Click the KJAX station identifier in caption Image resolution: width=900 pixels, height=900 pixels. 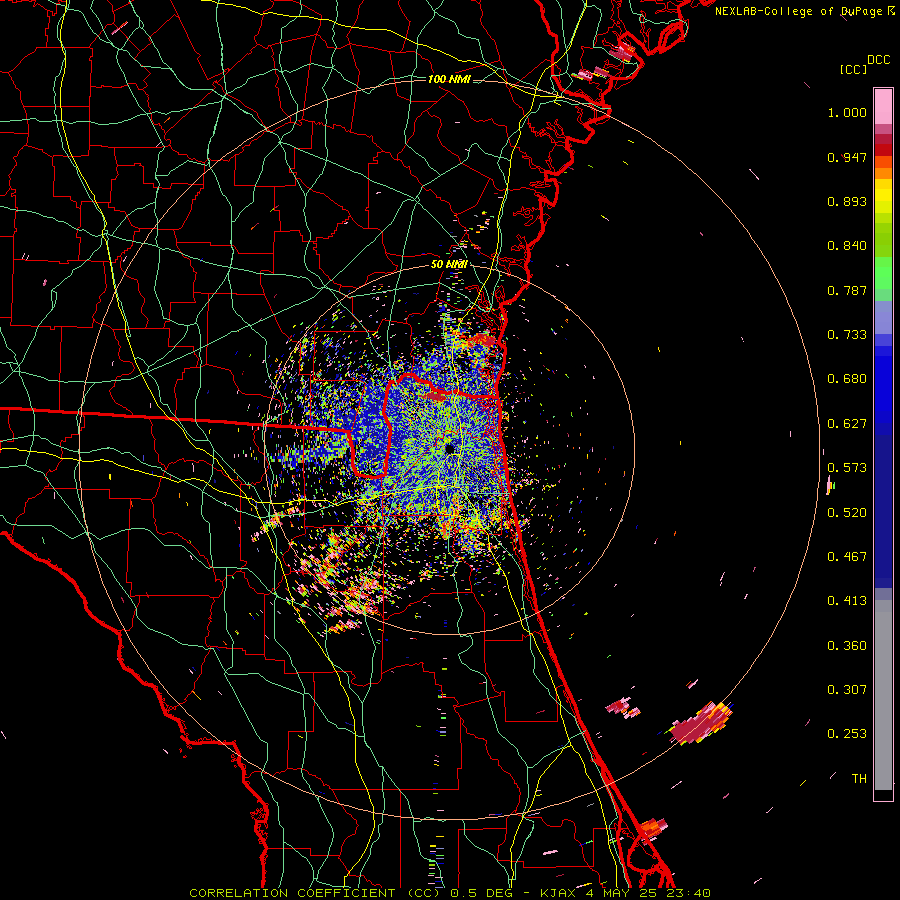point(559,893)
